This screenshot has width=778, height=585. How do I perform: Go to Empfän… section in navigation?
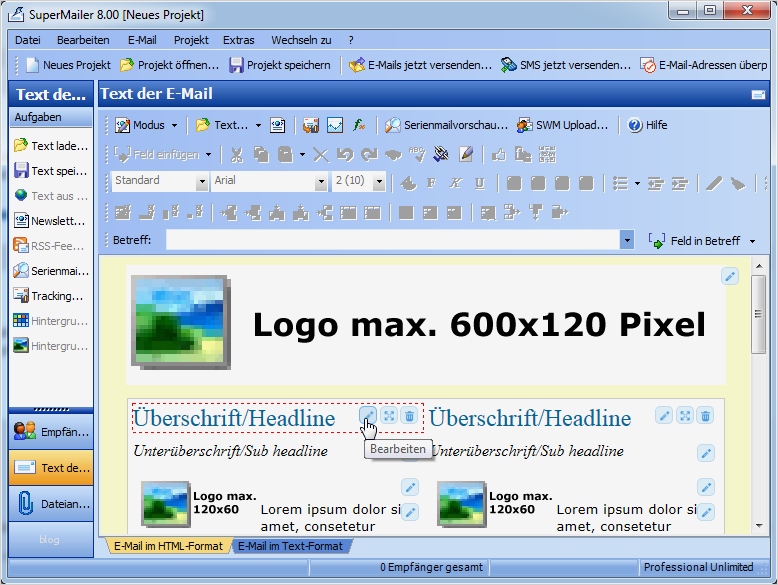(x=51, y=432)
